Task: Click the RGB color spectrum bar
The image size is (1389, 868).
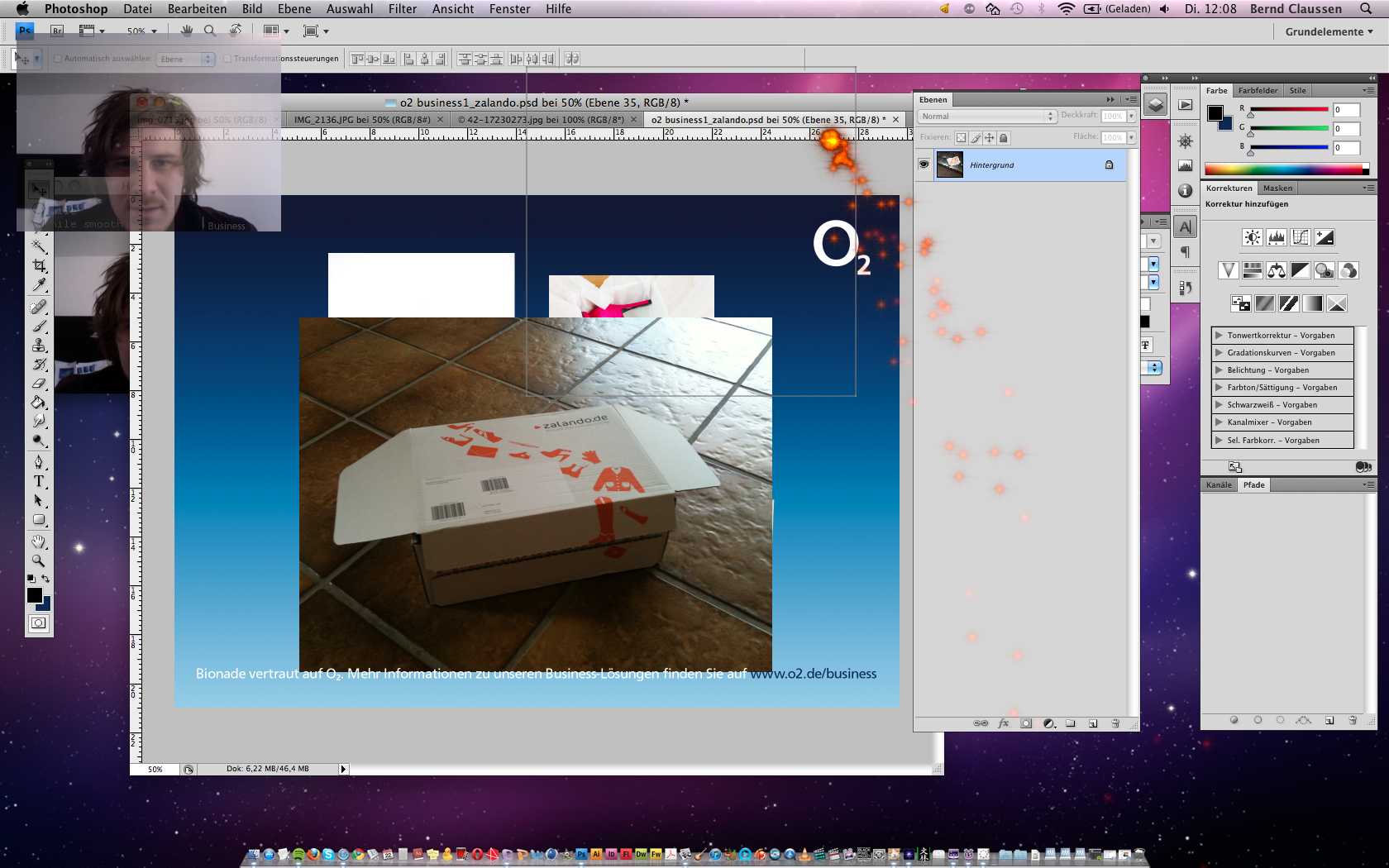Action: (1286, 169)
